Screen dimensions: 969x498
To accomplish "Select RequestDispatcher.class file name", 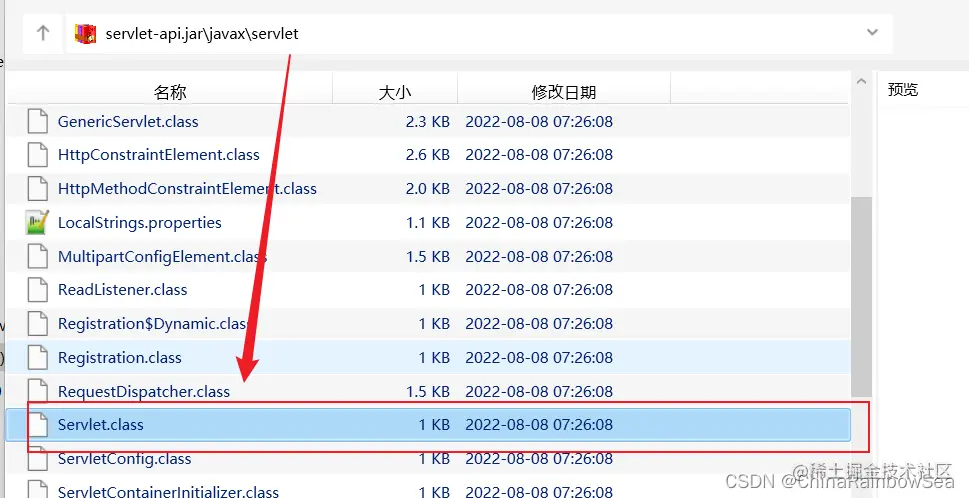I will tap(144, 392).
